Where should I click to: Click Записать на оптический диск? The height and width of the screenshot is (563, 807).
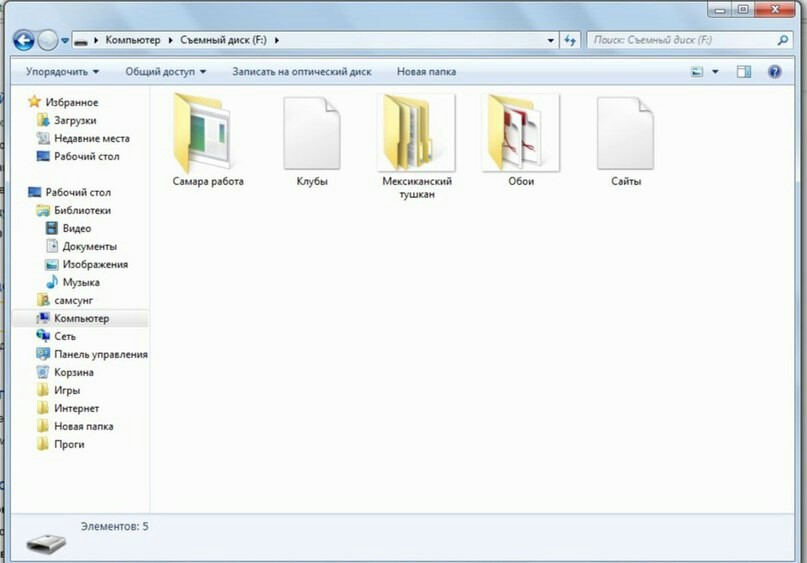coord(301,72)
